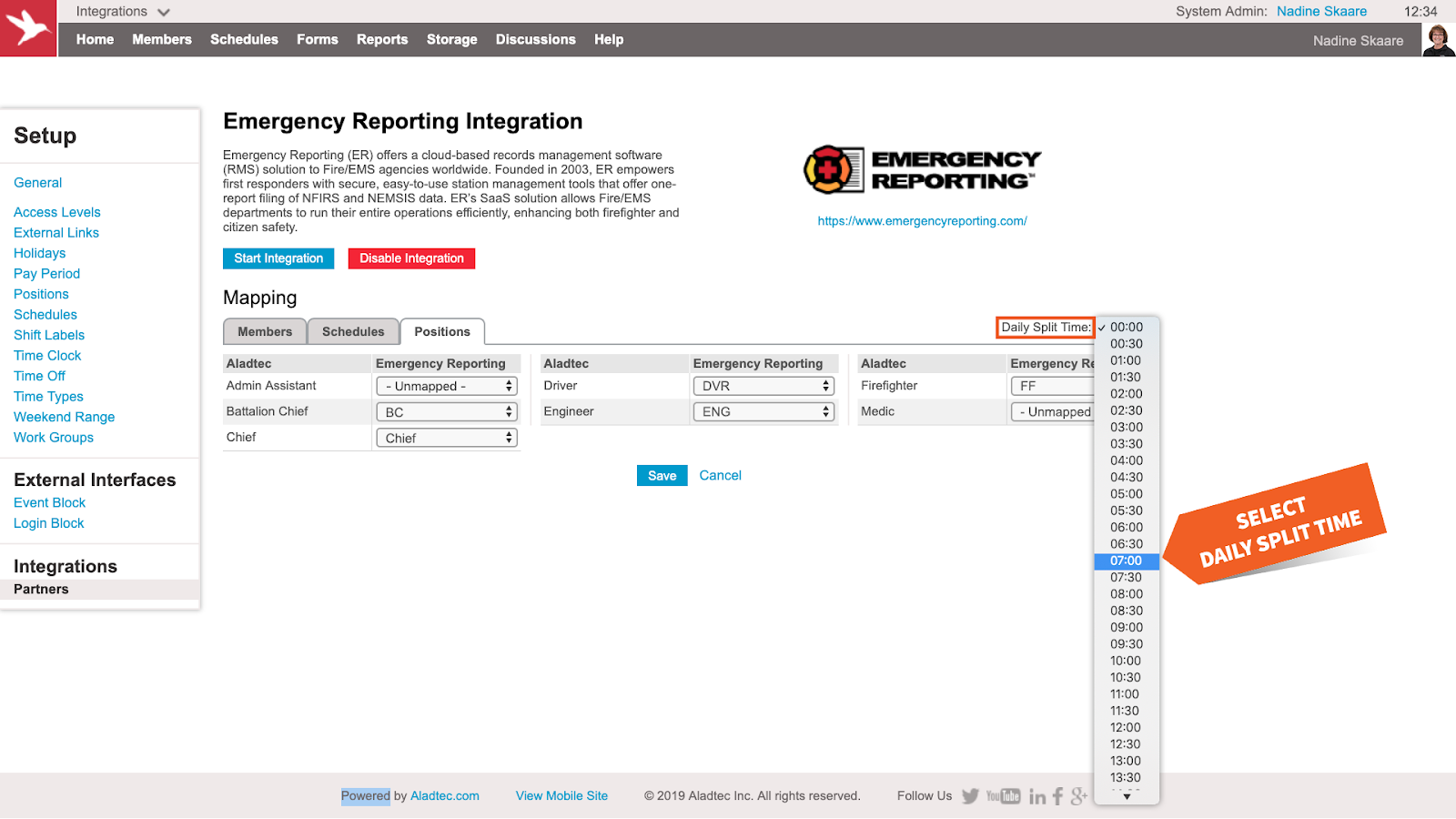Click the list's downward scroll arrow
This screenshot has height=819, width=1456.
coord(1127,797)
